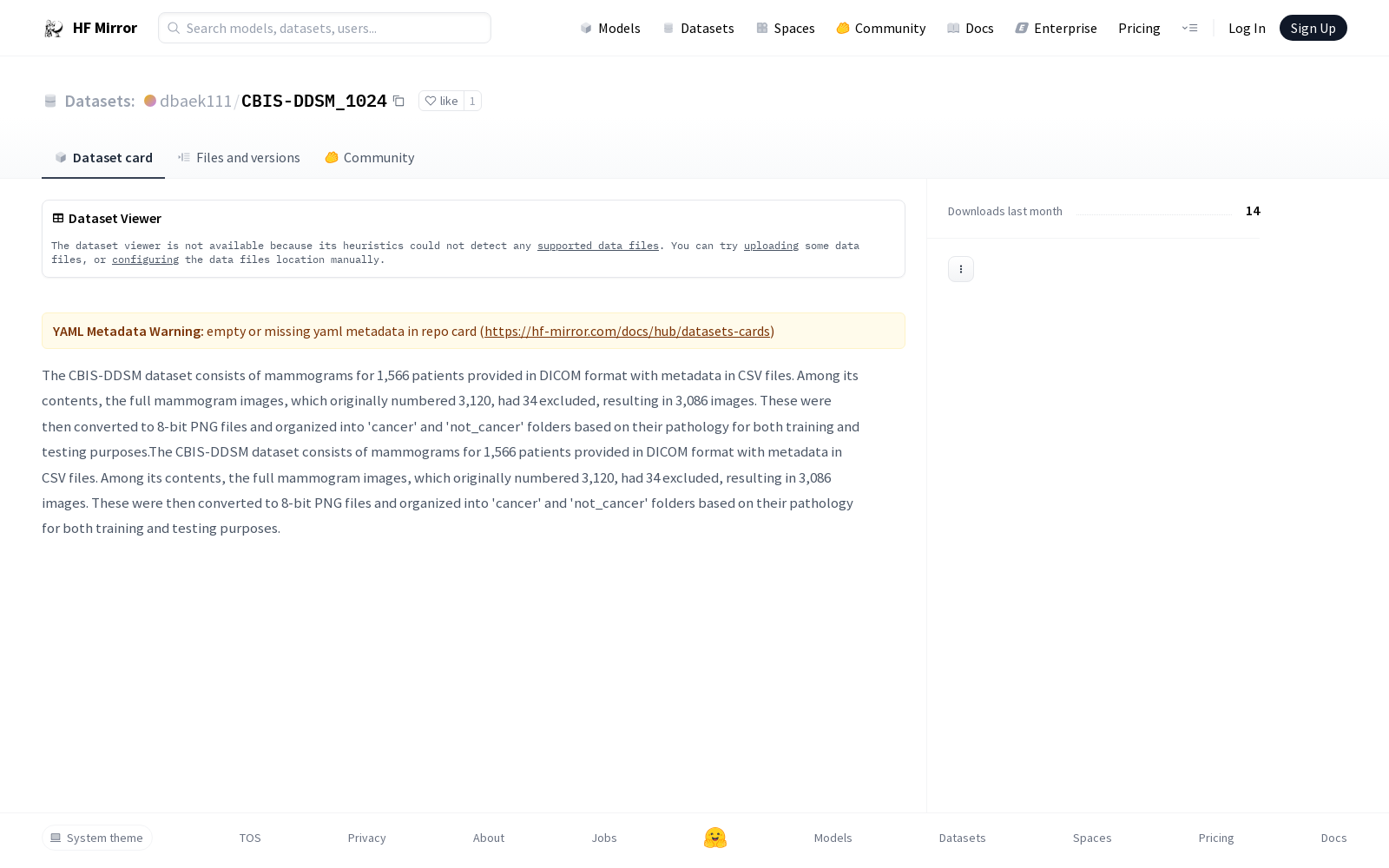
Task: Open TOS footer link
Action: coord(250,838)
